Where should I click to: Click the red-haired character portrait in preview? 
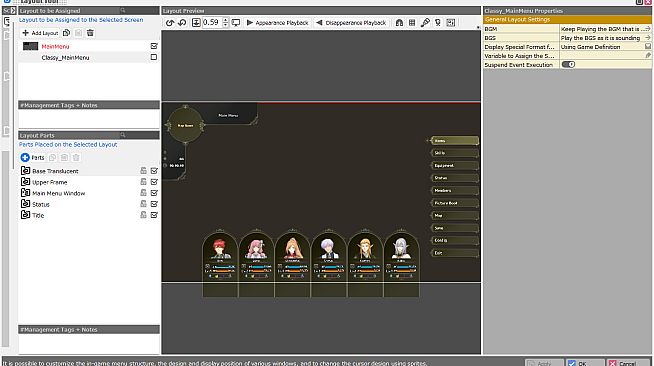pyautogui.click(x=220, y=249)
